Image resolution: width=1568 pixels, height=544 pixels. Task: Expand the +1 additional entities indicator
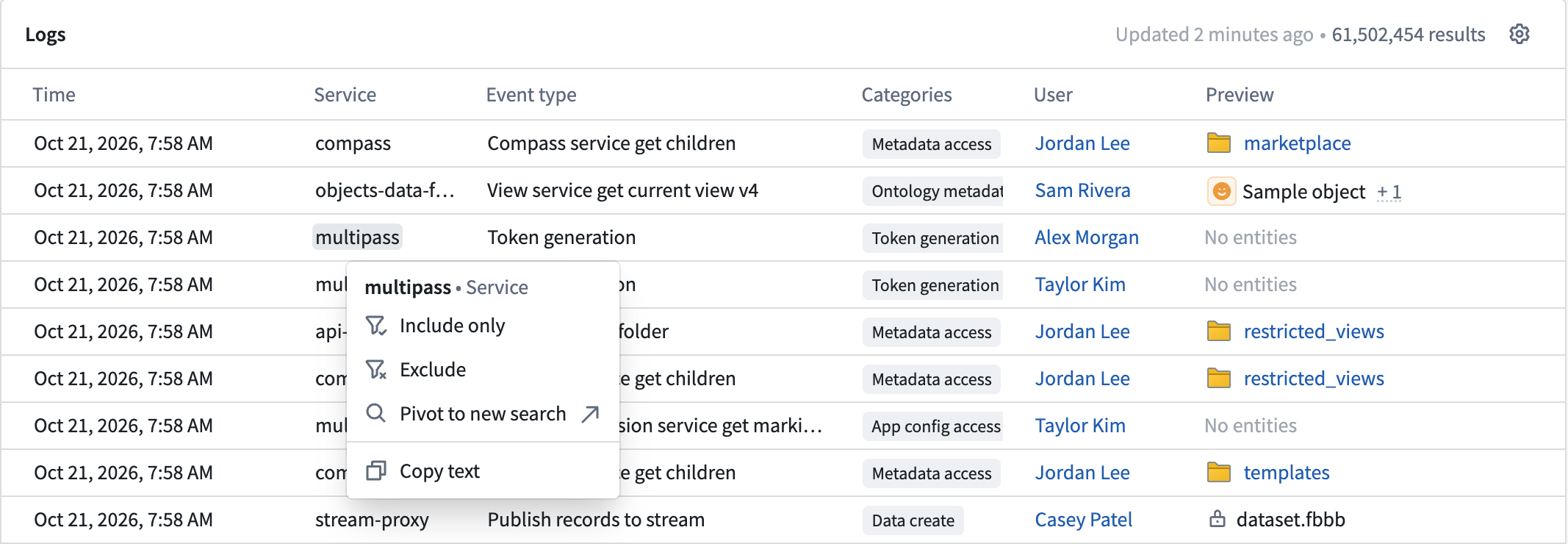click(x=1389, y=192)
